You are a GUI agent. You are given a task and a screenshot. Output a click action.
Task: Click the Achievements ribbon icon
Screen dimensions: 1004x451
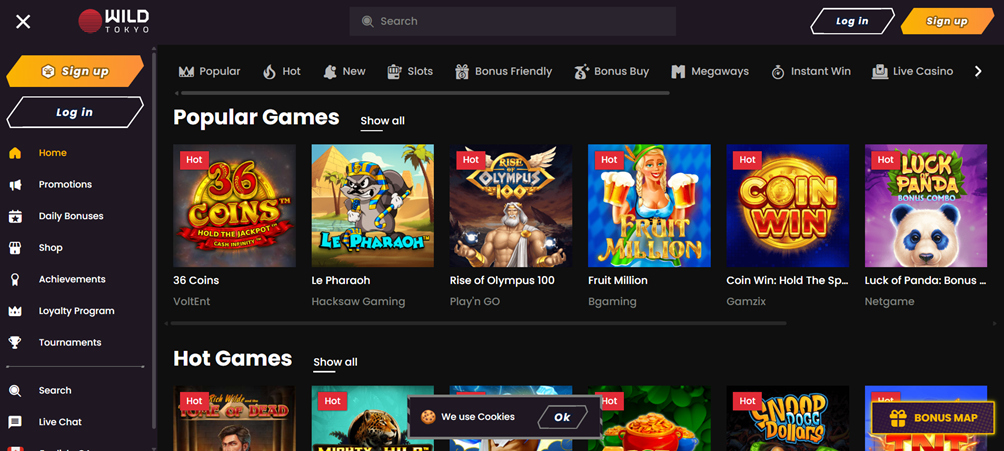pos(15,279)
